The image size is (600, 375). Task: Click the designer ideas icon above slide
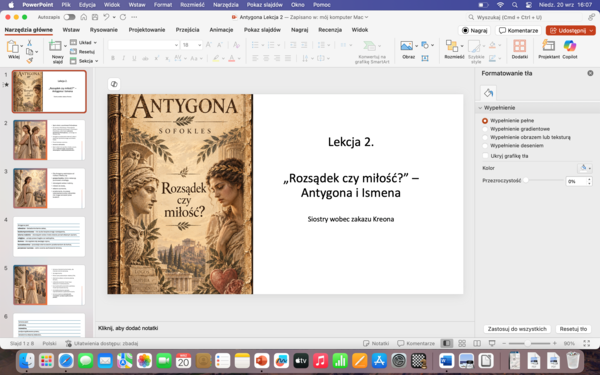[x=114, y=84]
